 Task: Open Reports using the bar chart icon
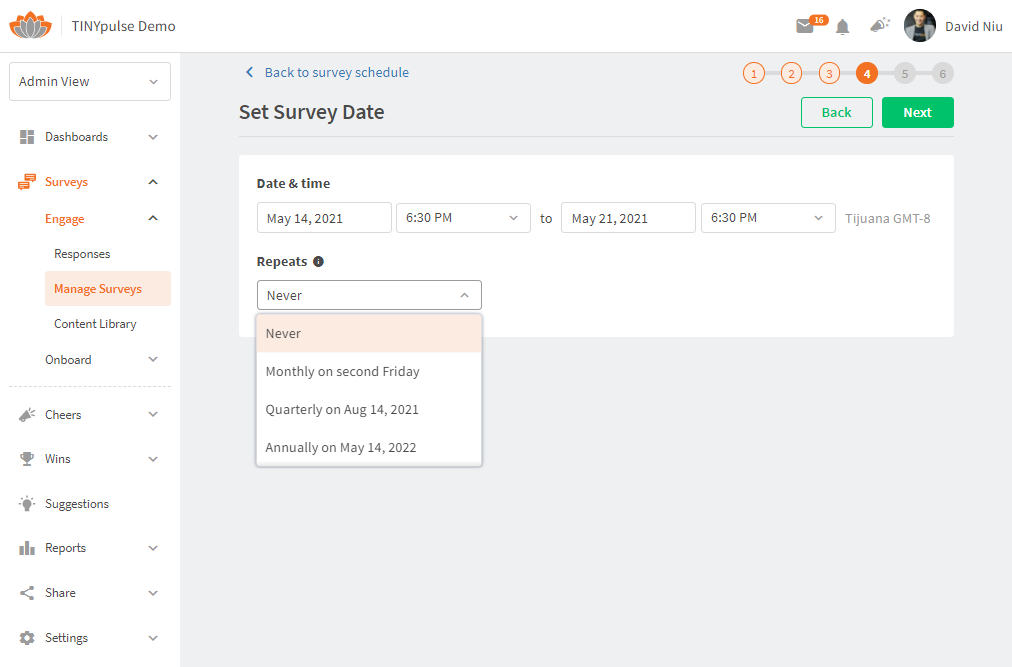click(x=27, y=547)
